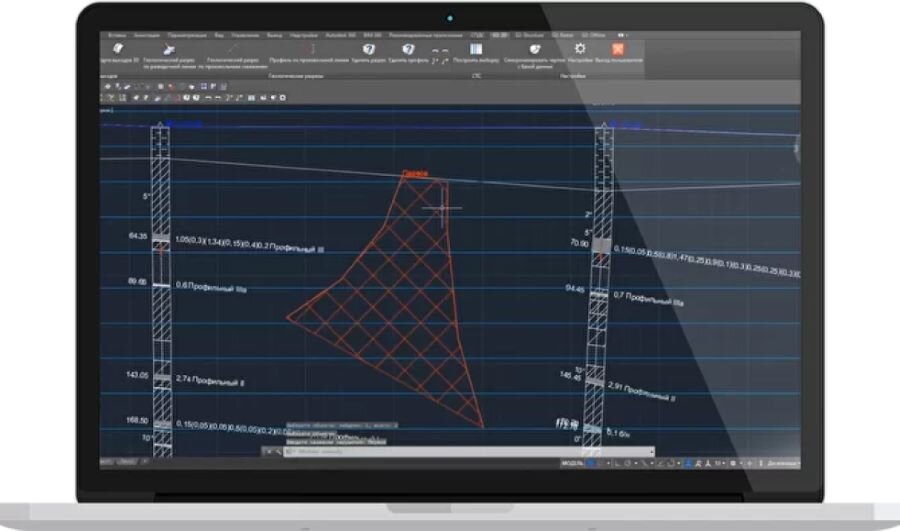
Task: Open the Вывод ribbon tab
Action: 274,35
